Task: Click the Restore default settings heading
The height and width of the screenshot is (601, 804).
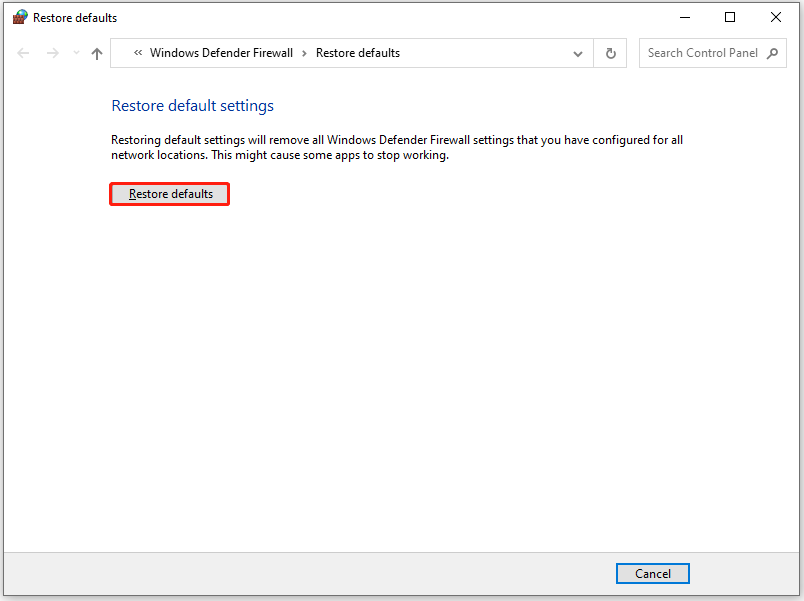Action: point(192,105)
